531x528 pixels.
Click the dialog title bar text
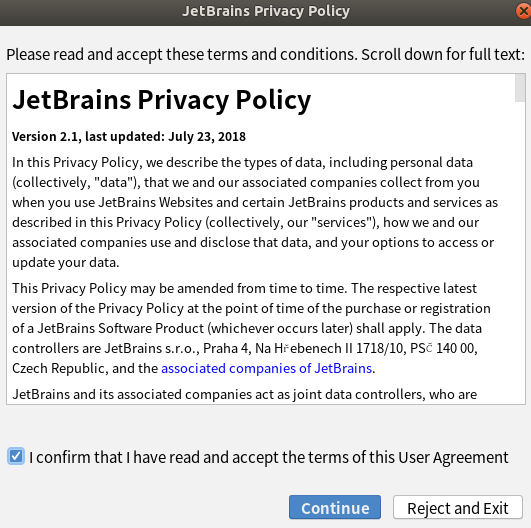pyautogui.click(x=266, y=11)
